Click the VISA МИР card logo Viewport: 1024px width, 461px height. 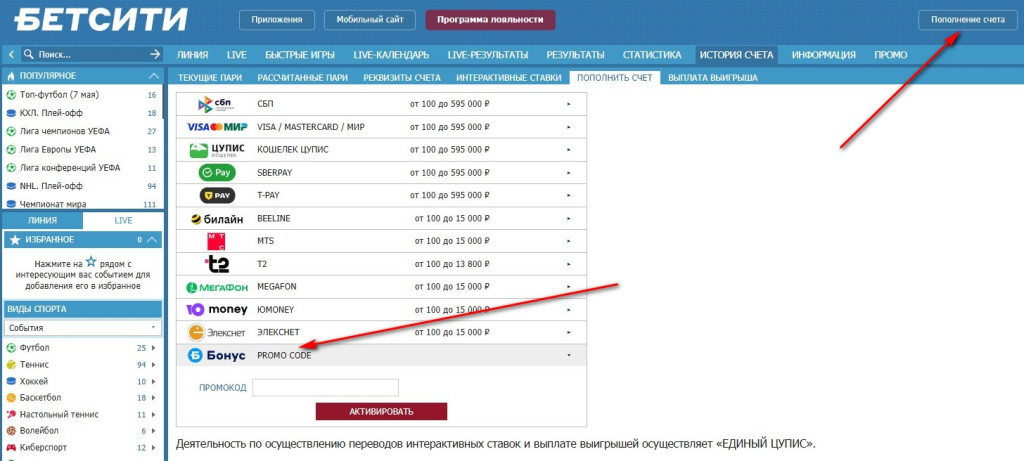[x=216, y=127]
